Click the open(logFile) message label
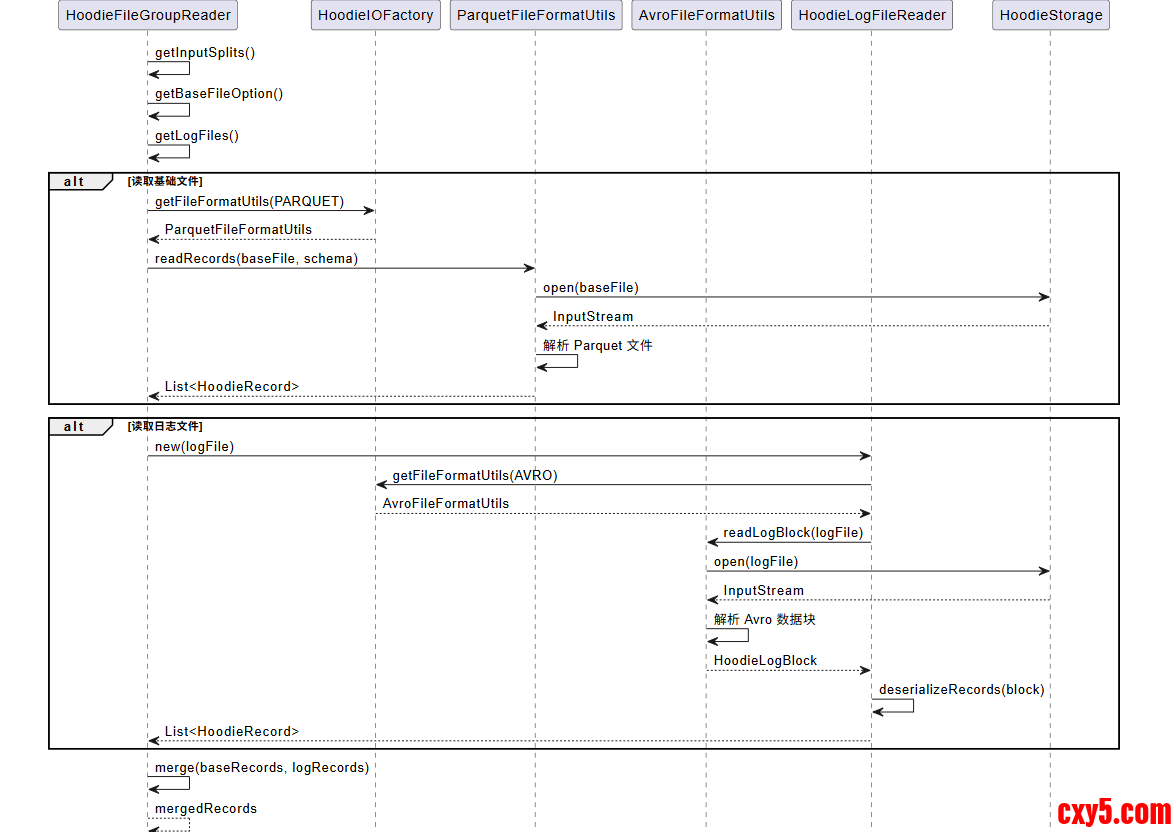 [x=756, y=562]
